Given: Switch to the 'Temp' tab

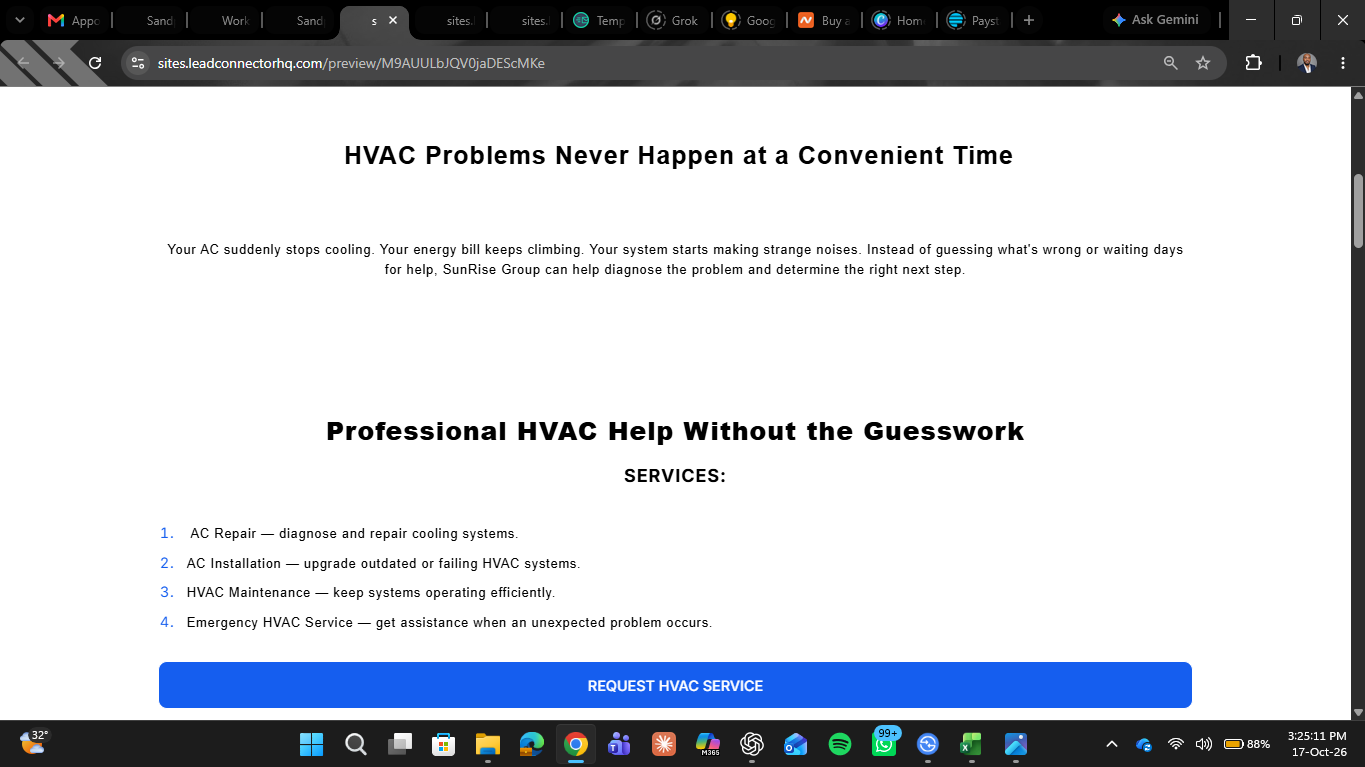Looking at the screenshot, I should 599,20.
